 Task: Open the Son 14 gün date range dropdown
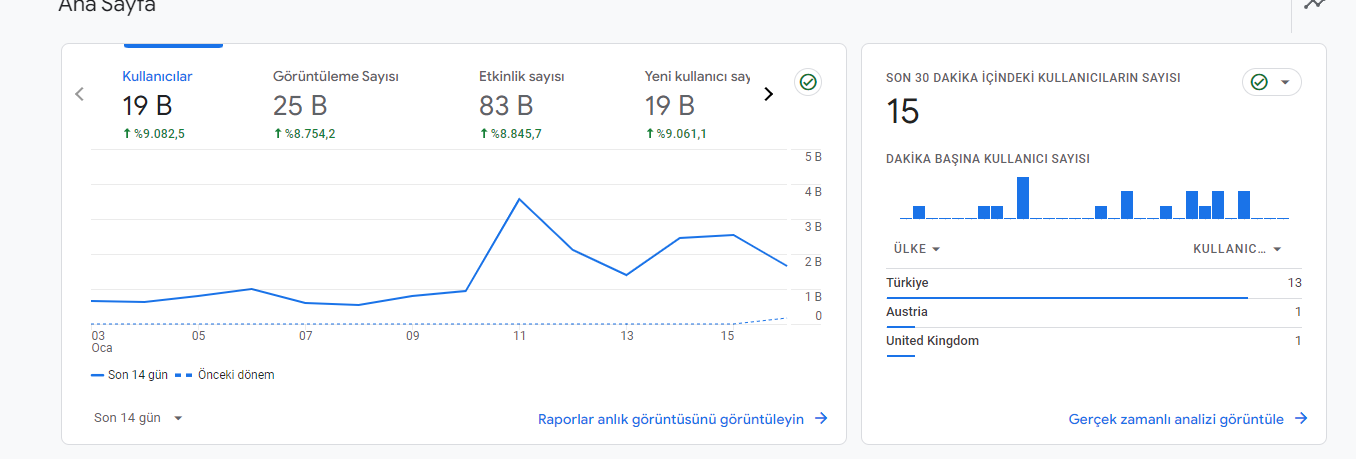point(138,418)
